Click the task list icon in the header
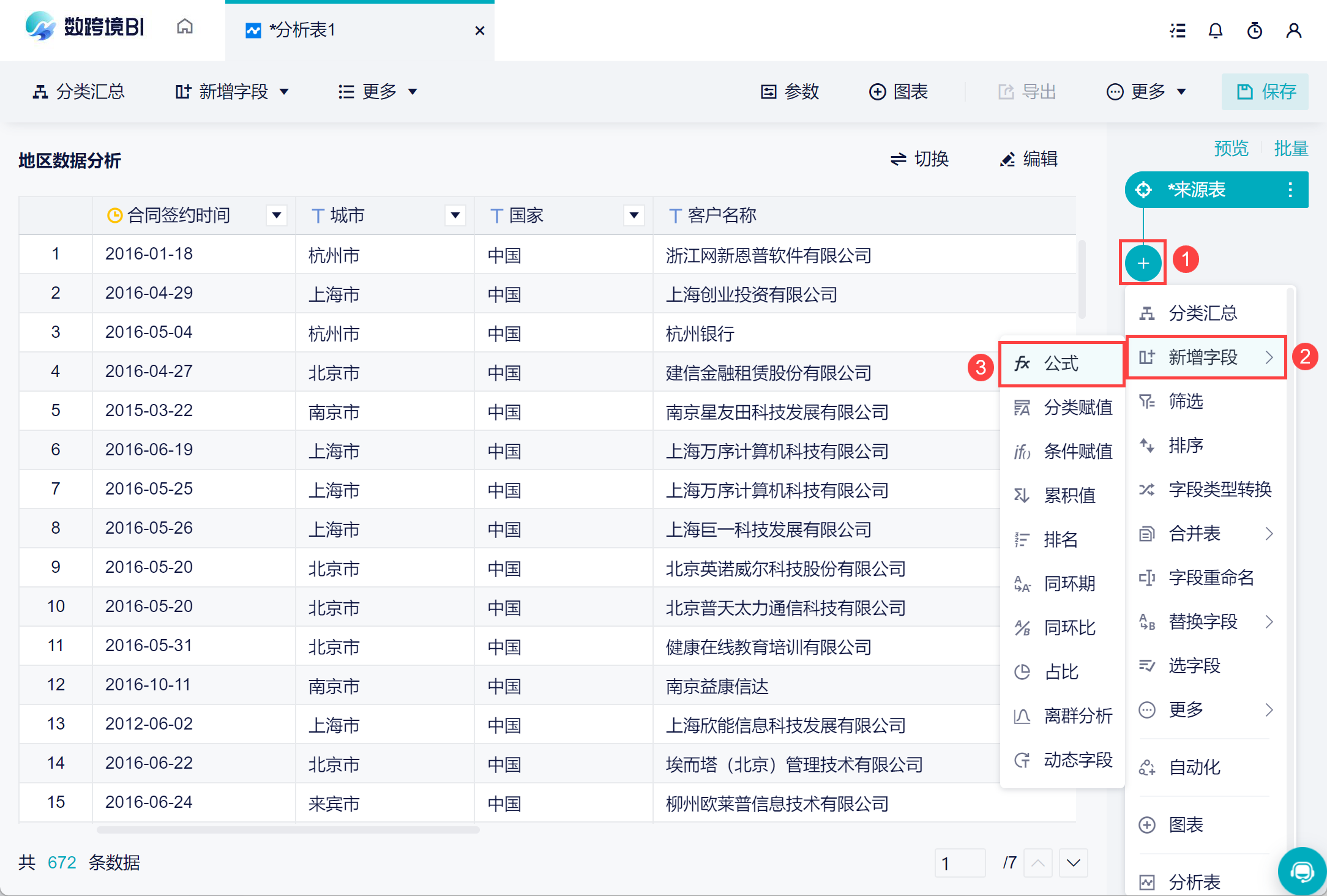The width and height of the screenshot is (1327, 896). pos(1177,31)
